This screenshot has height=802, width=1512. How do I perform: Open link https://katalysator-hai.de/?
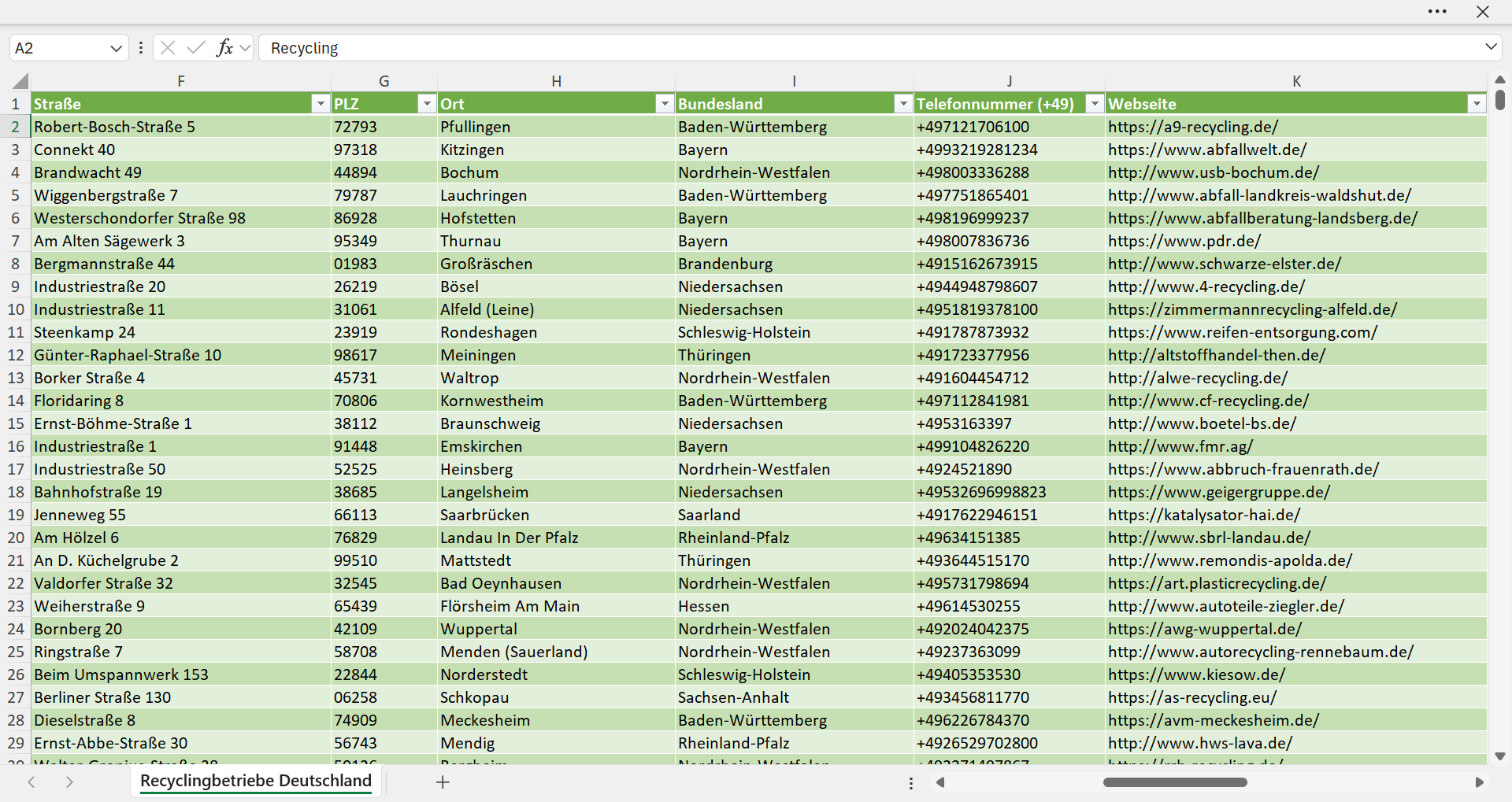pyautogui.click(x=1204, y=515)
